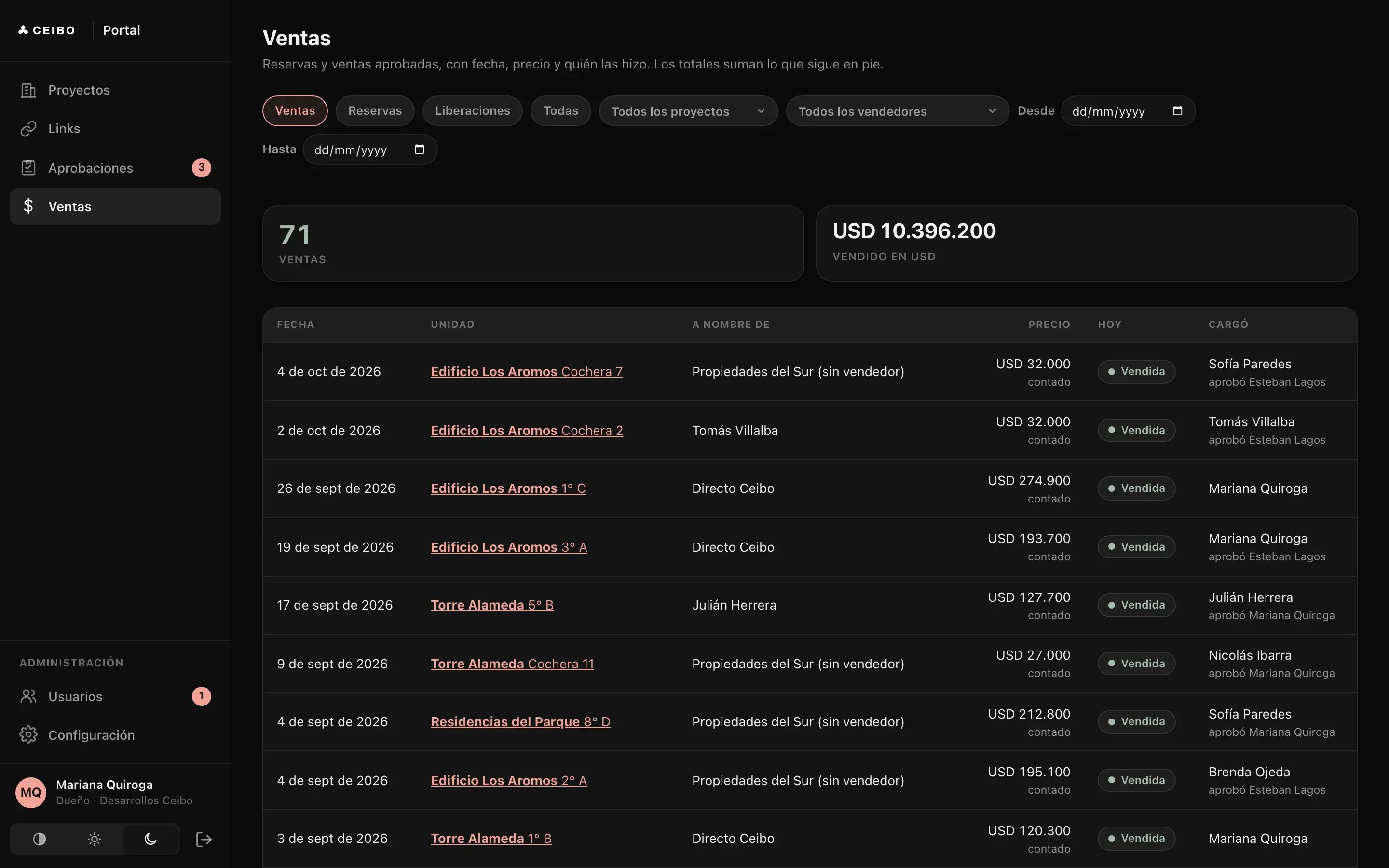Click the chain icon beside Links
1389x868 pixels.
point(28,129)
